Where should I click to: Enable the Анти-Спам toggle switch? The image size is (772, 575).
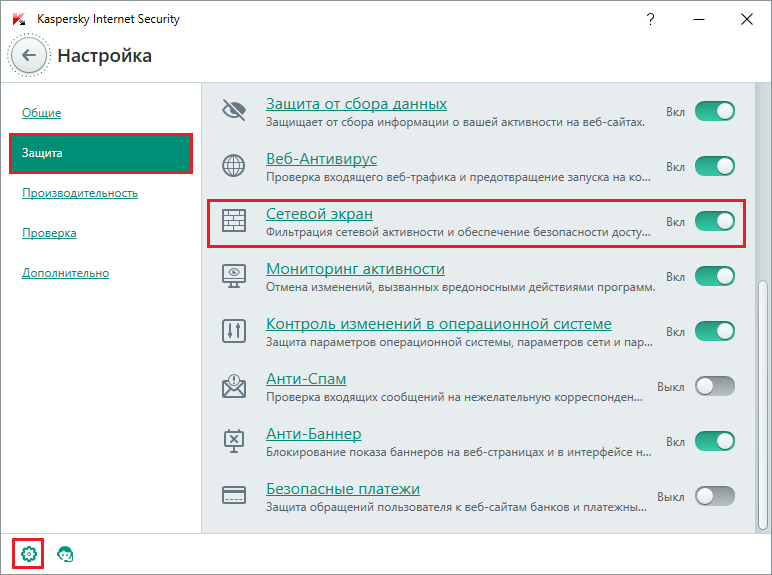click(714, 386)
